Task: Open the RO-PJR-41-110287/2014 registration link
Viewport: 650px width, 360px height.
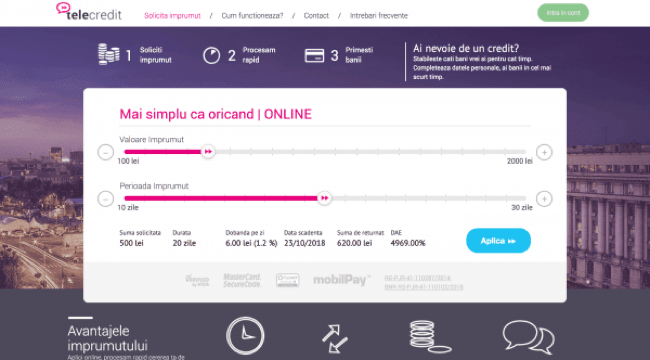Action: coord(417,278)
